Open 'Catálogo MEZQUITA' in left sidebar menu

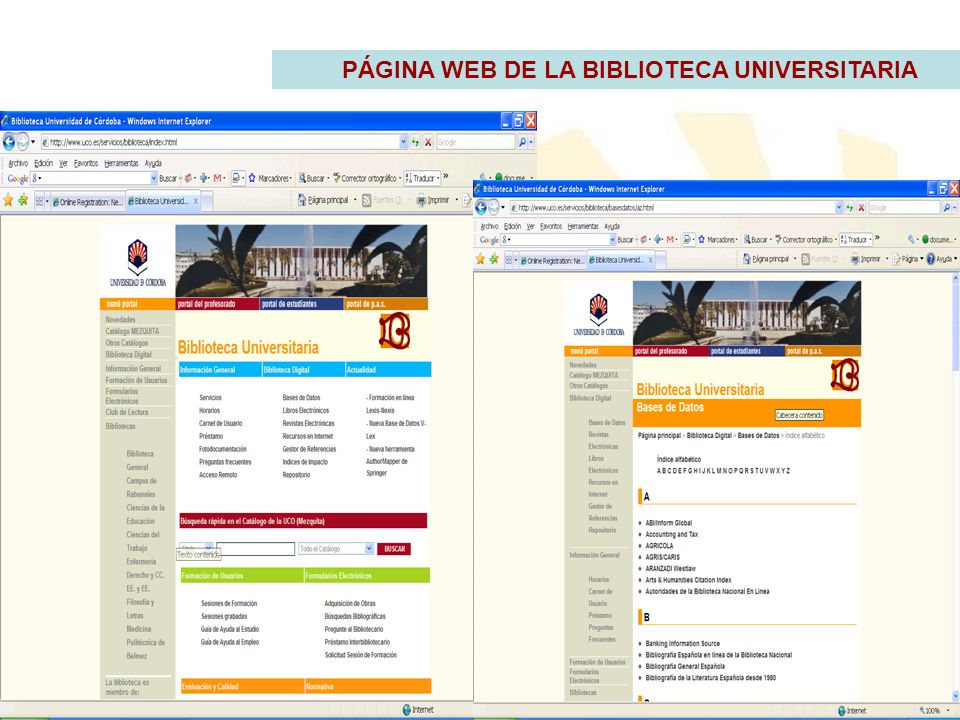[132, 331]
